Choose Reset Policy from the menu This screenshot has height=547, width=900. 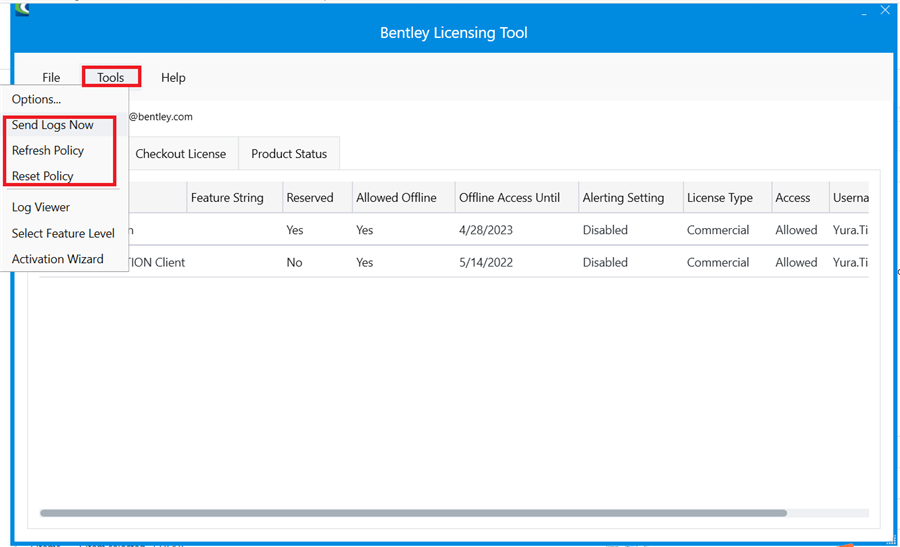coord(43,176)
